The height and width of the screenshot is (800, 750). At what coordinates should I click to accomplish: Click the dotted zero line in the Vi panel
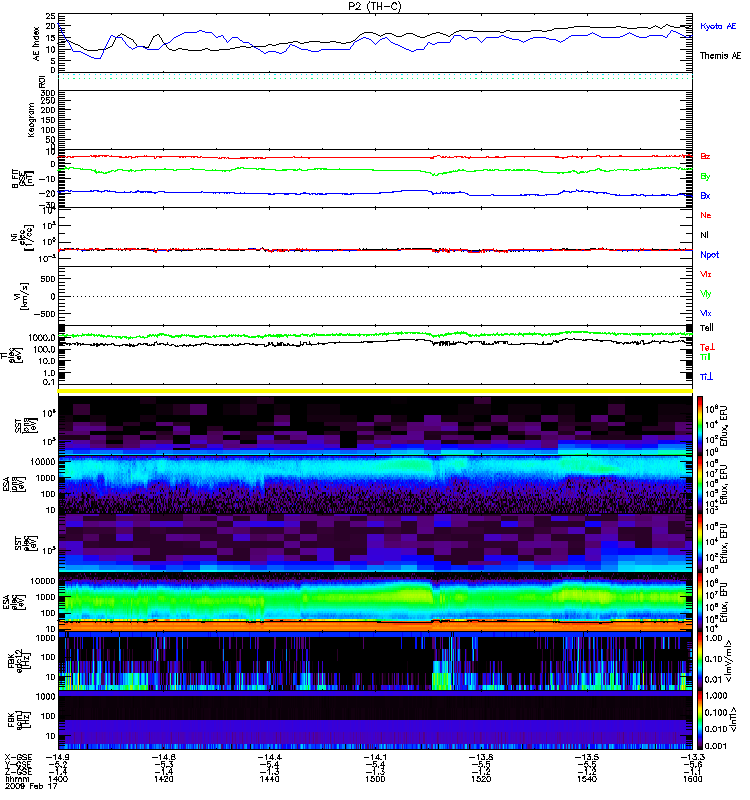click(375, 296)
